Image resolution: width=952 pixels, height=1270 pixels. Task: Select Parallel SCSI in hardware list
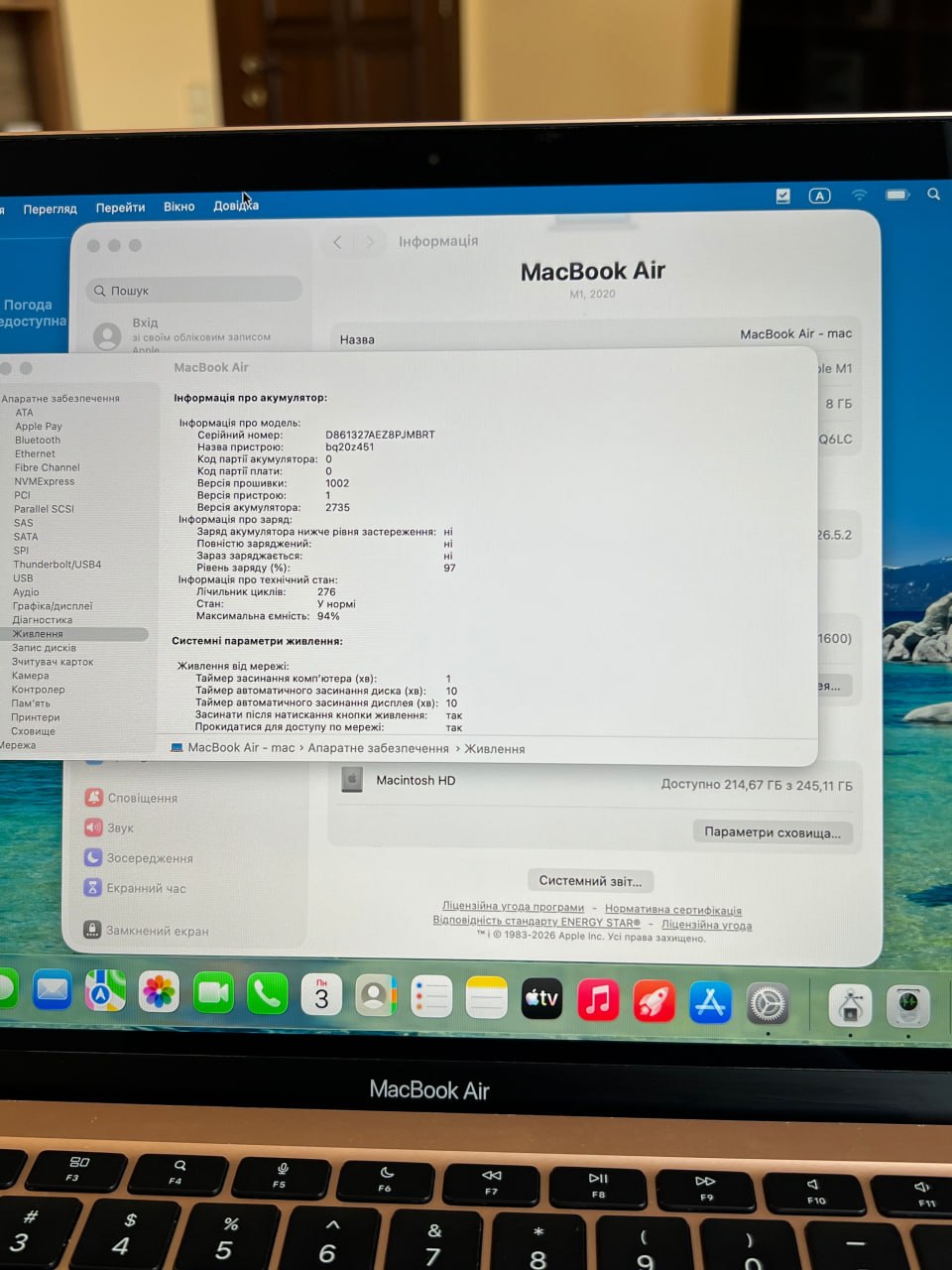[x=44, y=509]
